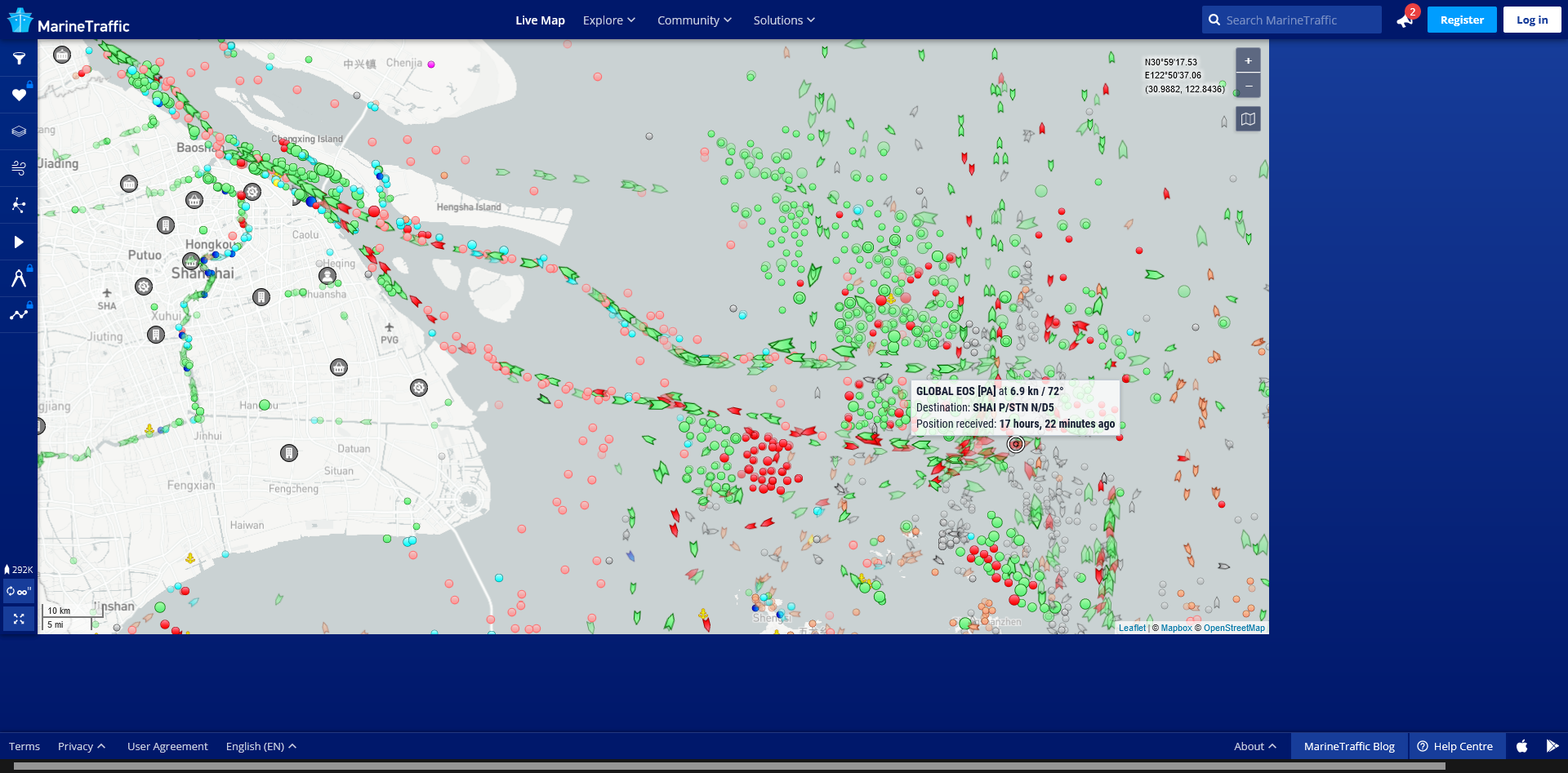The width and height of the screenshot is (1568, 773).
Task: Click the PVG airport marker
Action: (x=390, y=328)
